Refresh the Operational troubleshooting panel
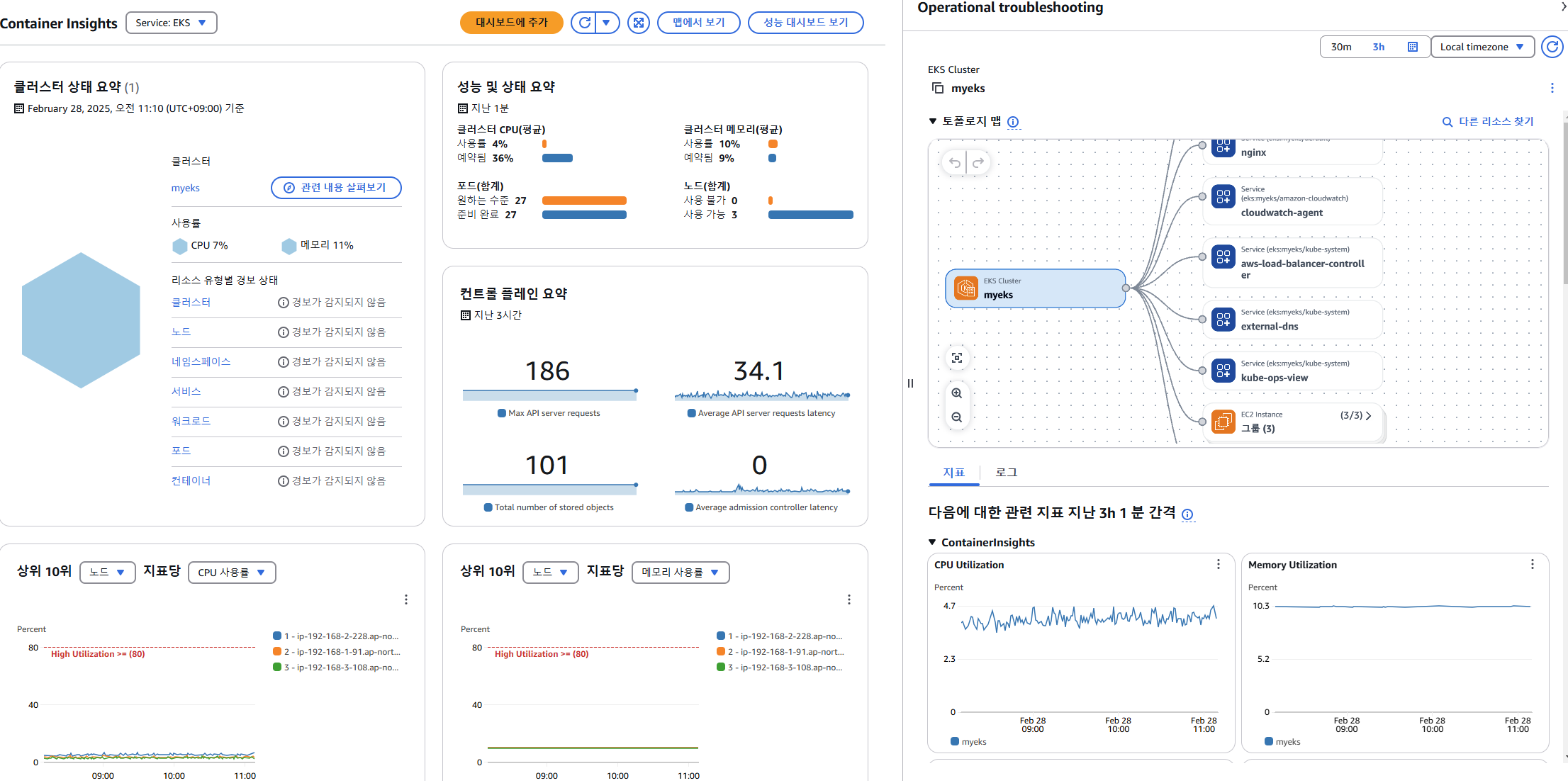This screenshot has width=1568, height=783. (x=1552, y=47)
